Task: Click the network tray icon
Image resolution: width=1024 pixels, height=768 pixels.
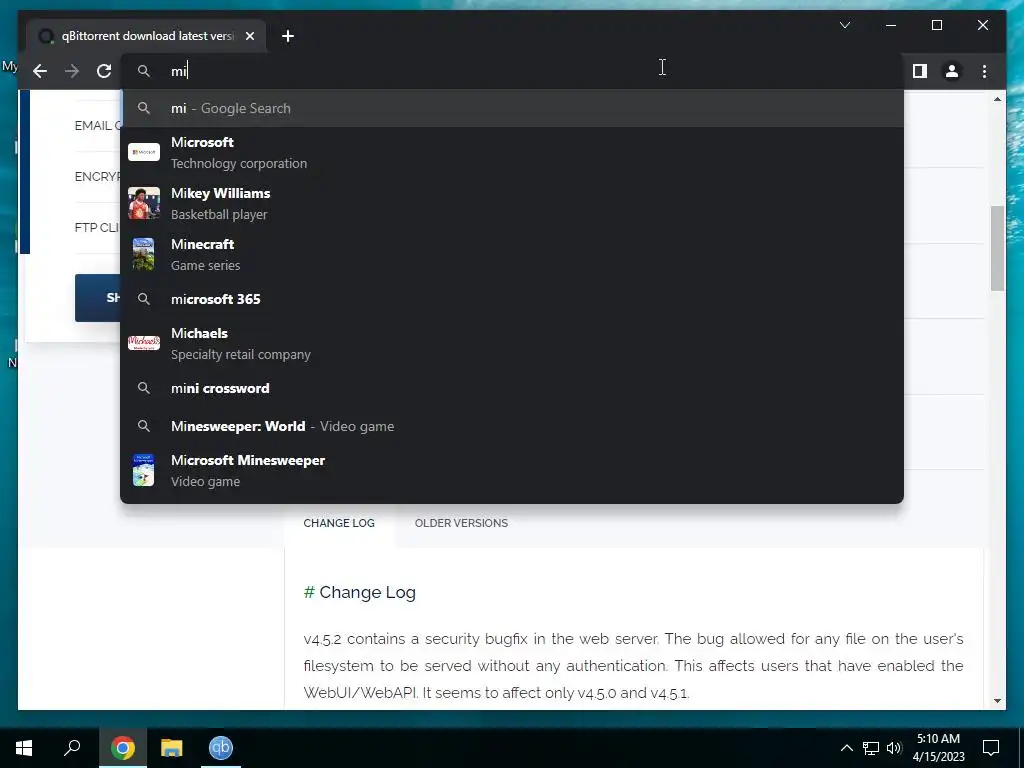Action: pyautogui.click(x=871, y=748)
